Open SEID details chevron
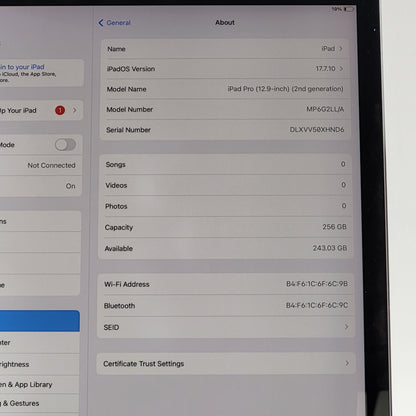This screenshot has height=416, width=416. click(347, 327)
